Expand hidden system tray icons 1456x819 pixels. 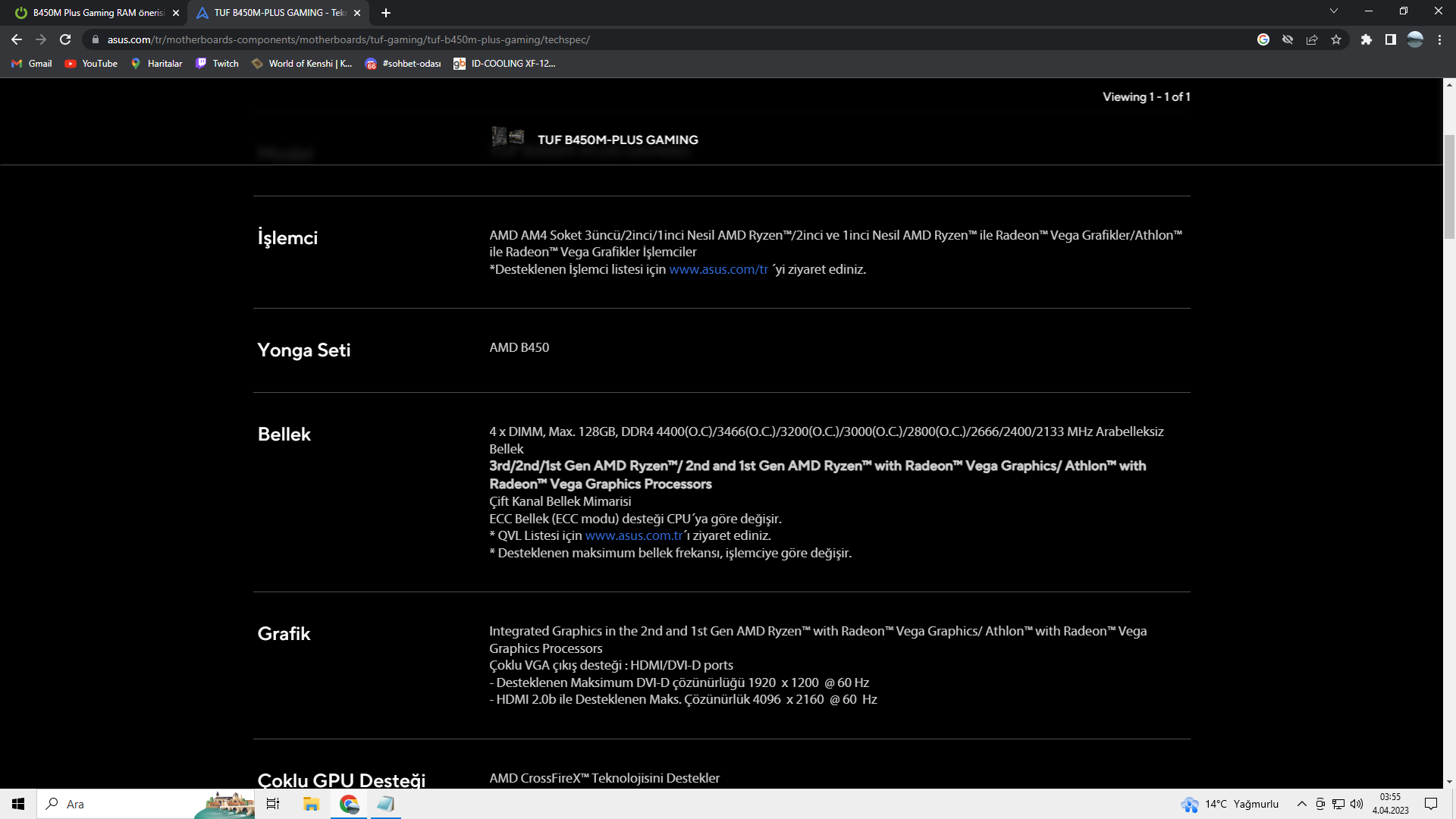1301,804
